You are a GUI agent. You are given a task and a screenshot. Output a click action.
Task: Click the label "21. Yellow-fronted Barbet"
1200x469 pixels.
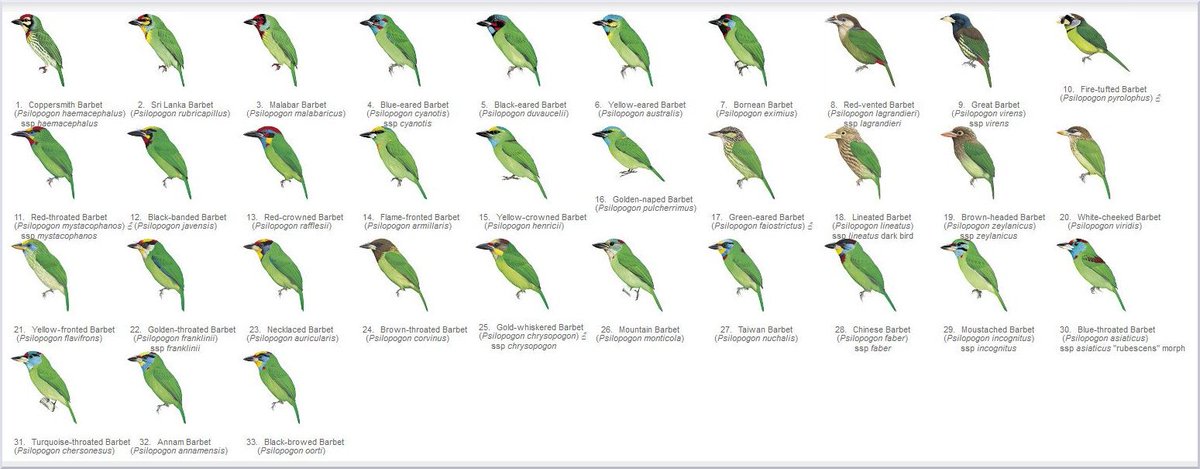point(65,329)
